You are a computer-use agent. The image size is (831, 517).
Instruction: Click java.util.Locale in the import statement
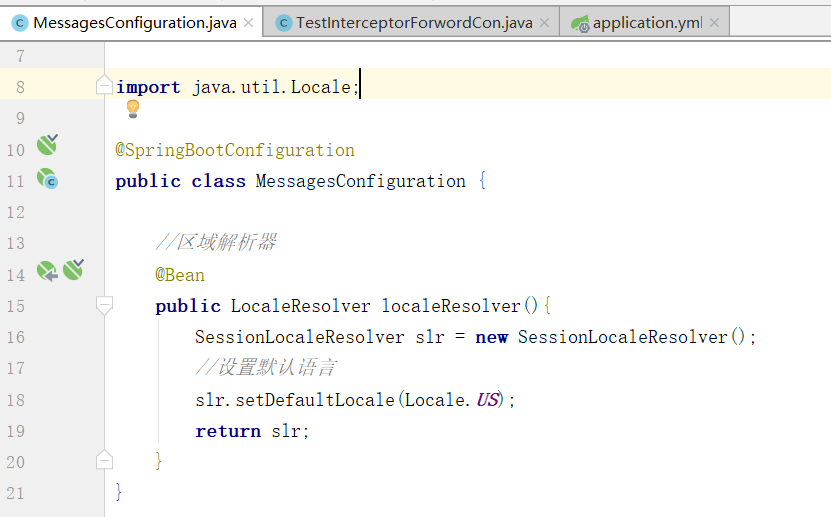271,87
